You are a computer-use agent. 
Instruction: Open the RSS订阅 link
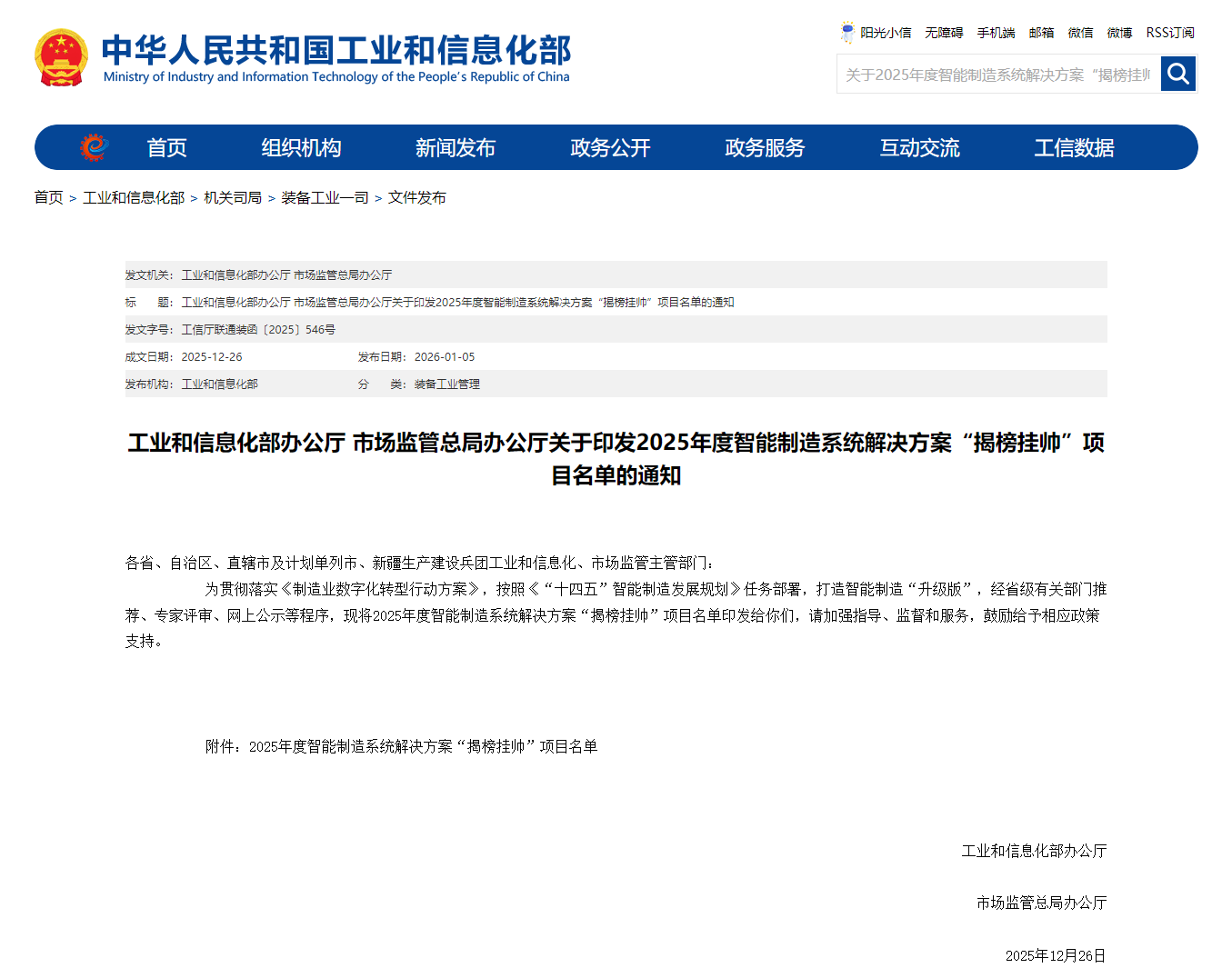coord(1169,33)
